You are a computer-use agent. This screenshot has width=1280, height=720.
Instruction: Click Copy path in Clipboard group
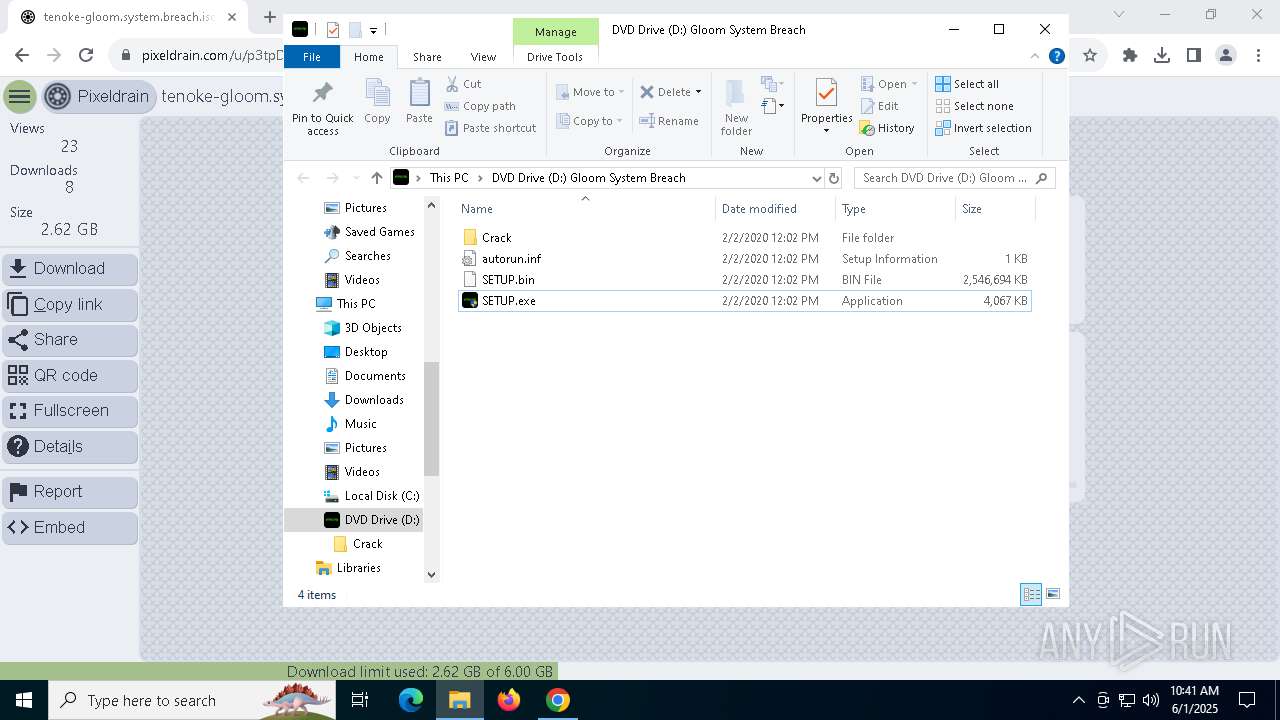click(x=480, y=106)
